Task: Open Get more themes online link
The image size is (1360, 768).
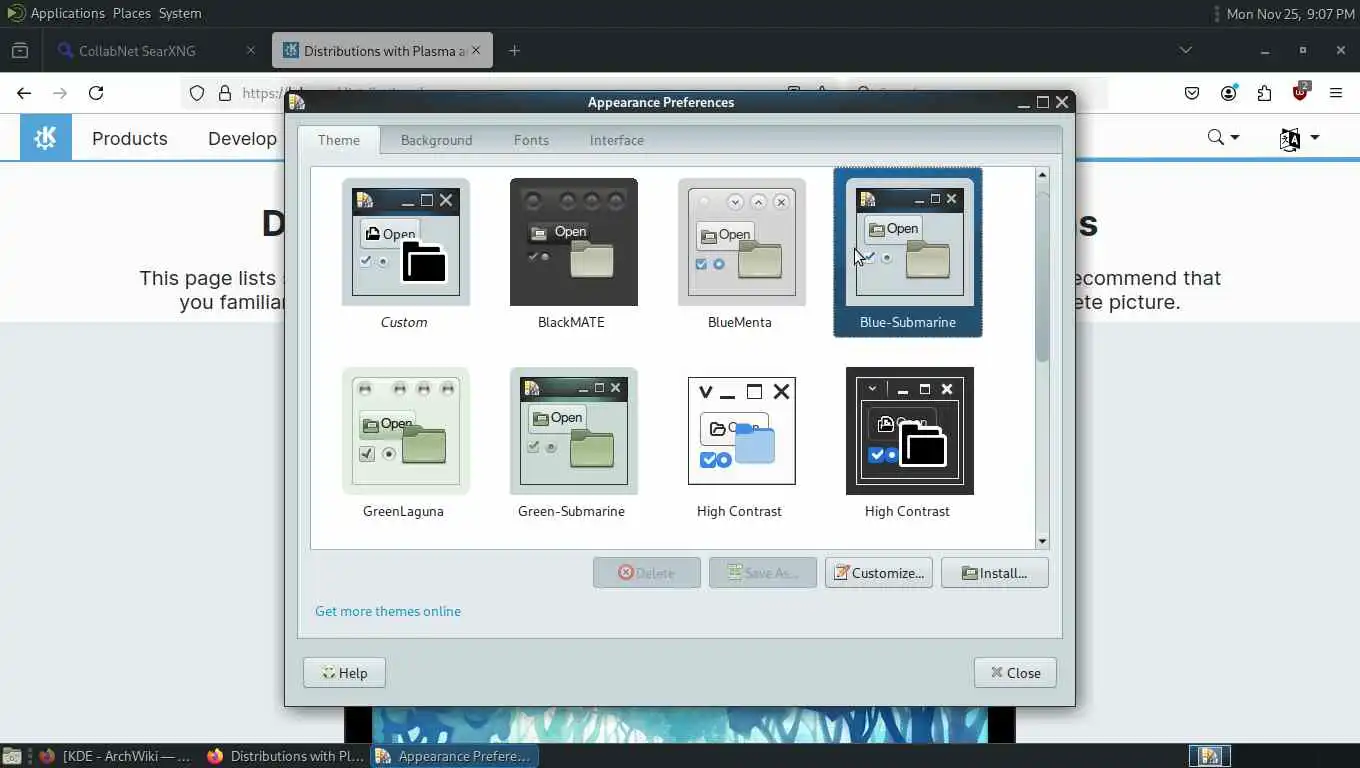Action: click(x=388, y=611)
